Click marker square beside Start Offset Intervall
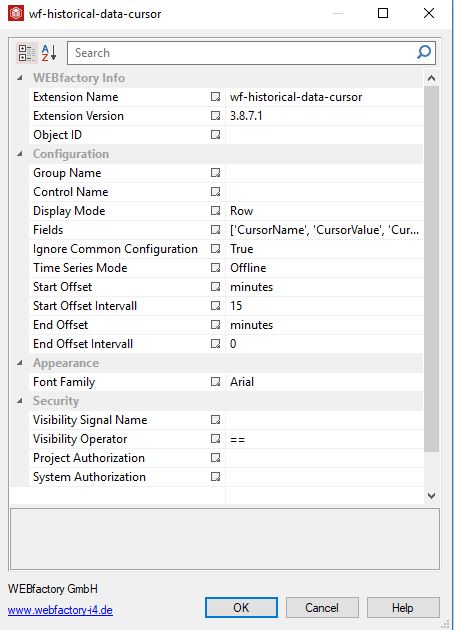Image resolution: width=454 pixels, height=630 pixels. 215,306
